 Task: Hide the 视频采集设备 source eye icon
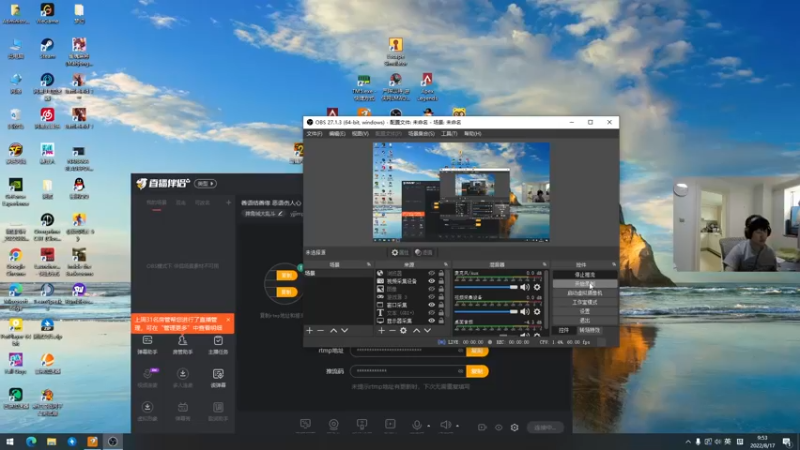(432, 281)
